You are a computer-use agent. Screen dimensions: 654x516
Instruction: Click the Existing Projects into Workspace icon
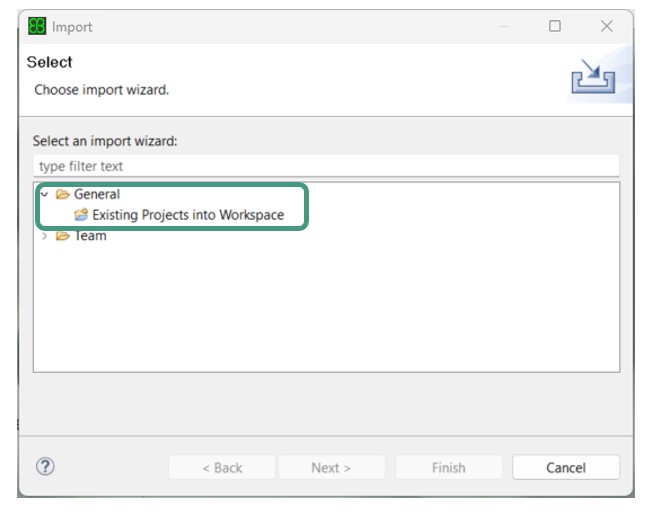pos(81,215)
